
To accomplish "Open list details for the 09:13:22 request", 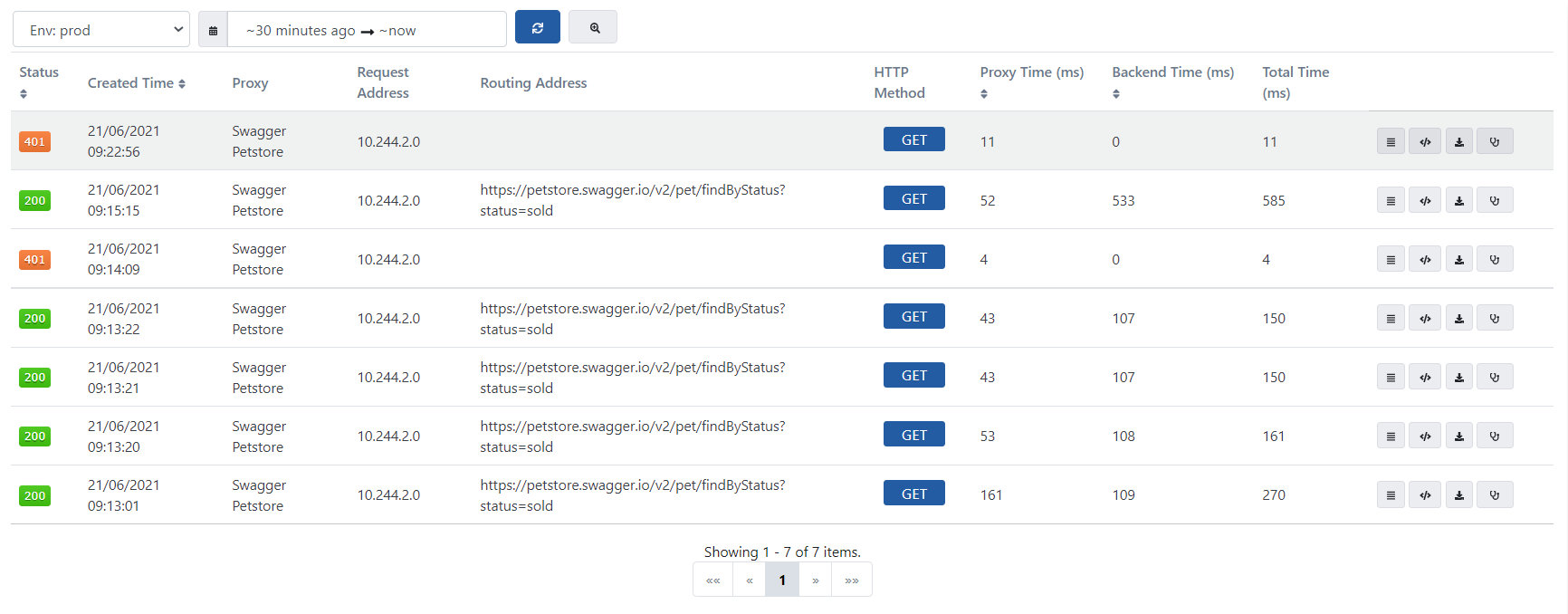I will [x=1391, y=318].
